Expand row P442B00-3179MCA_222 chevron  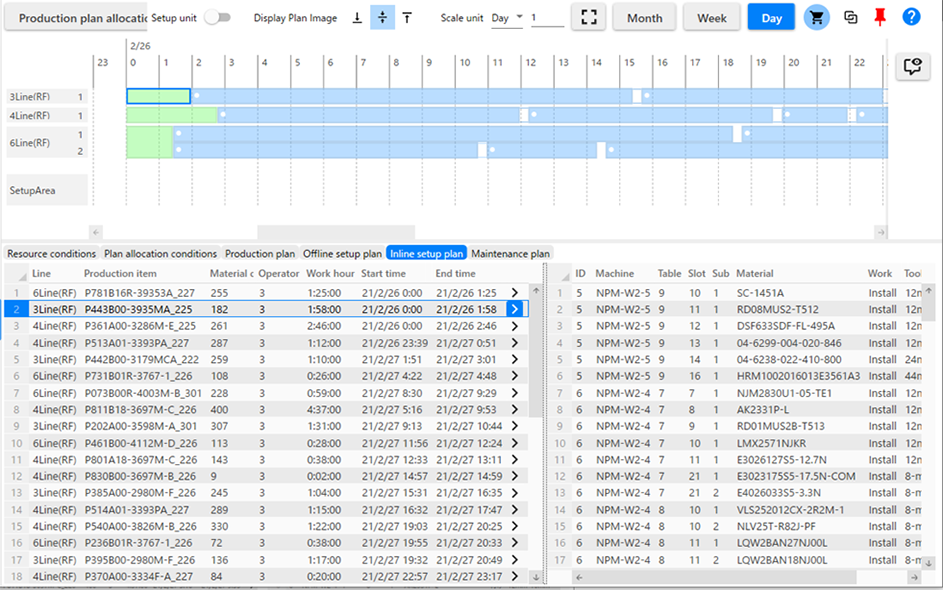tap(515, 360)
